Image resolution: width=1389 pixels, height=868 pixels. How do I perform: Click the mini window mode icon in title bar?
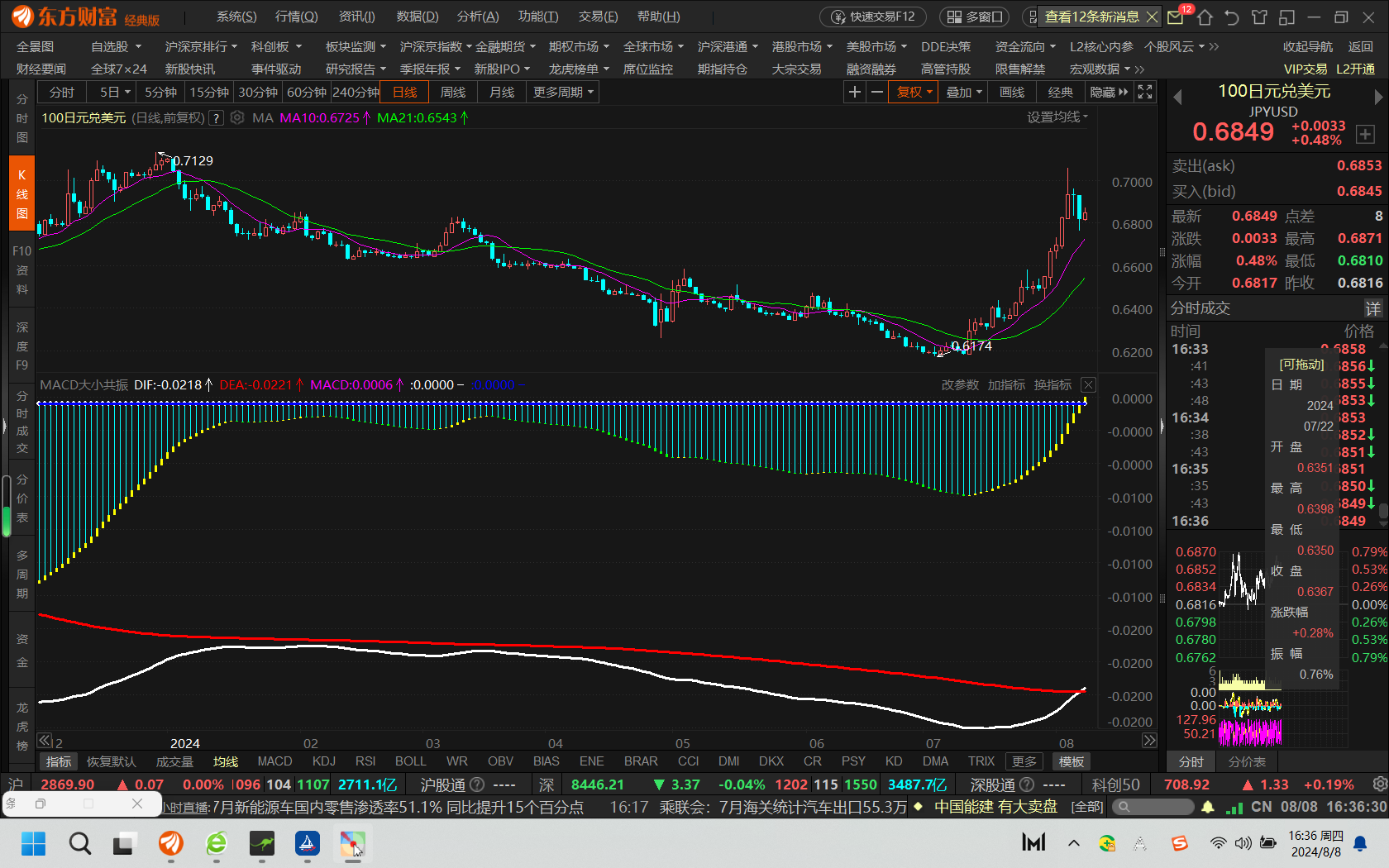(x=1286, y=17)
